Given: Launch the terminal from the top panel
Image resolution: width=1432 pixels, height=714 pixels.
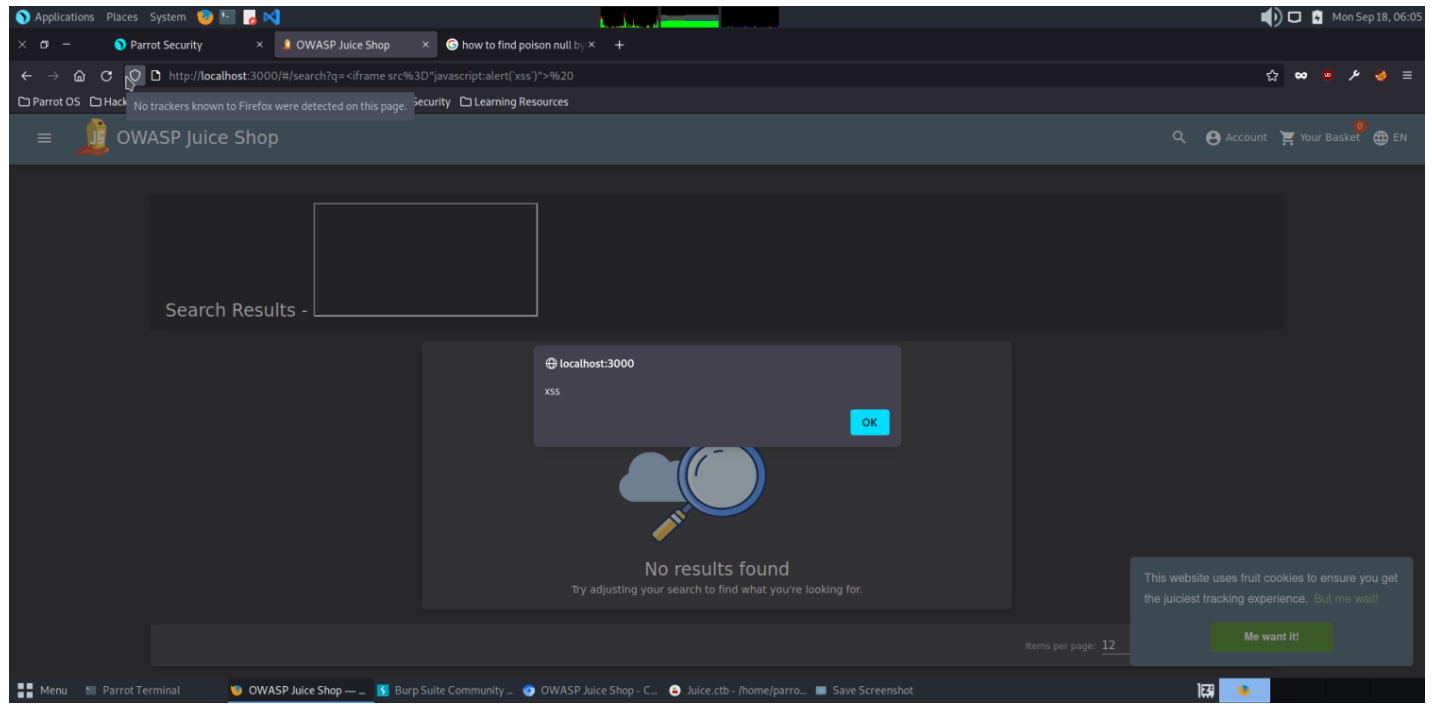Looking at the screenshot, I should 228,17.
